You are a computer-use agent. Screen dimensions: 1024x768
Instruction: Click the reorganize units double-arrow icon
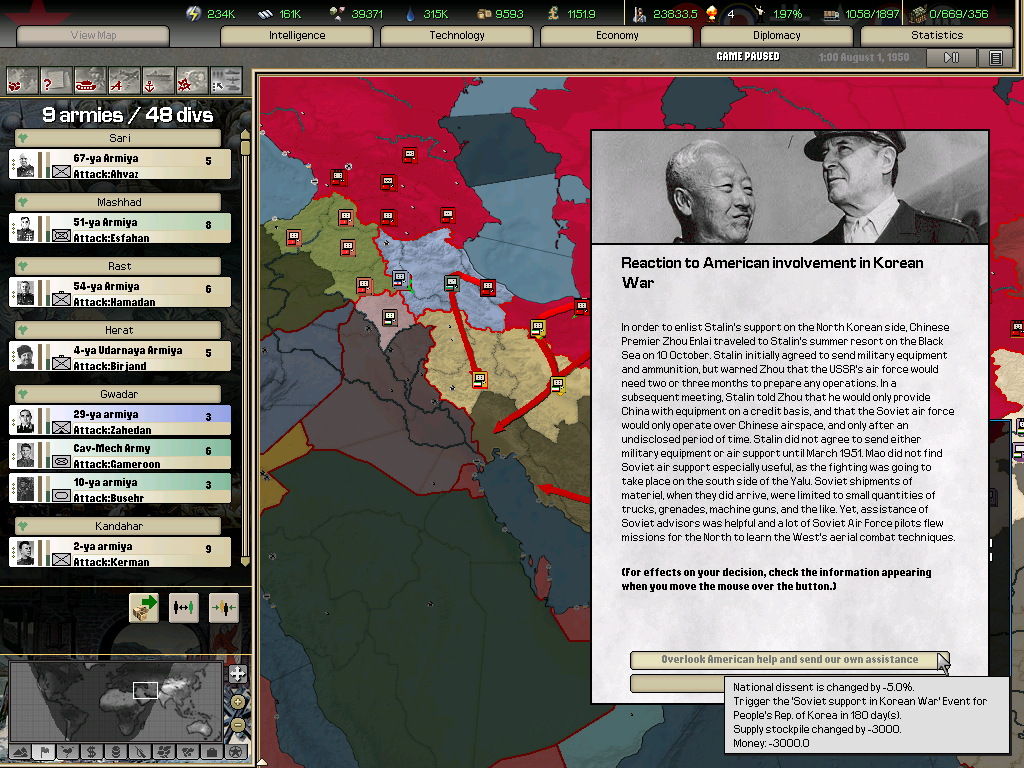click(x=184, y=607)
